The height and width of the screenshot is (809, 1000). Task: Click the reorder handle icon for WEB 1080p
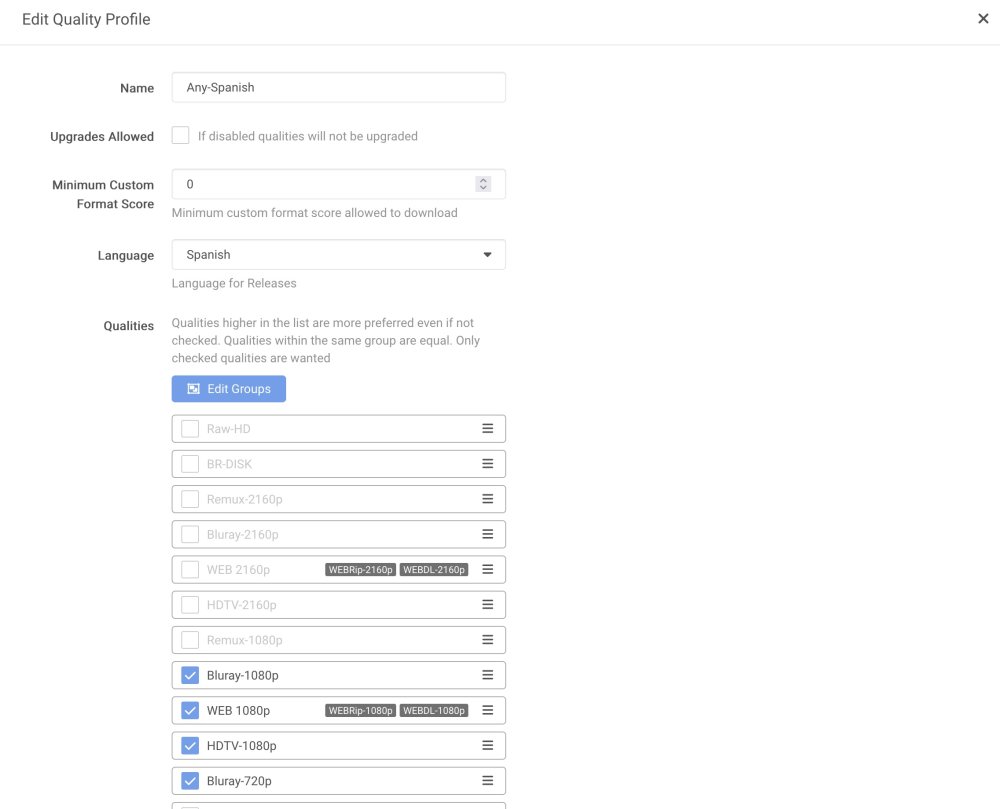(x=487, y=710)
